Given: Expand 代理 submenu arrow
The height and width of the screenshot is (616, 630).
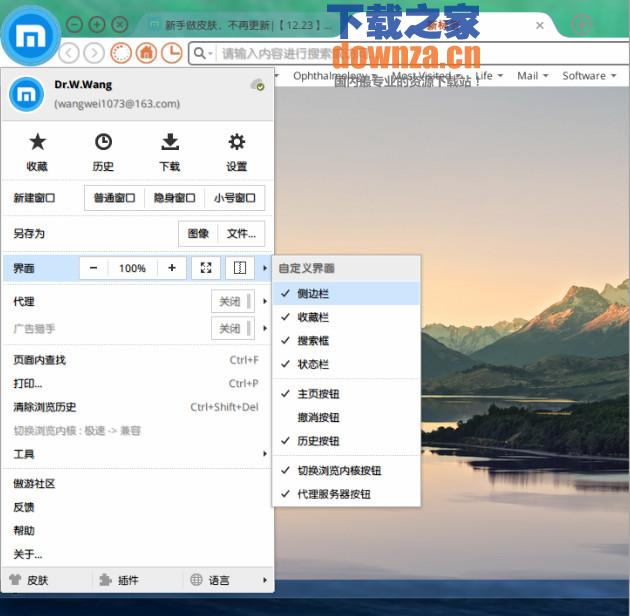Looking at the screenshot, I should pyautogui.click(x=264, y=301).
